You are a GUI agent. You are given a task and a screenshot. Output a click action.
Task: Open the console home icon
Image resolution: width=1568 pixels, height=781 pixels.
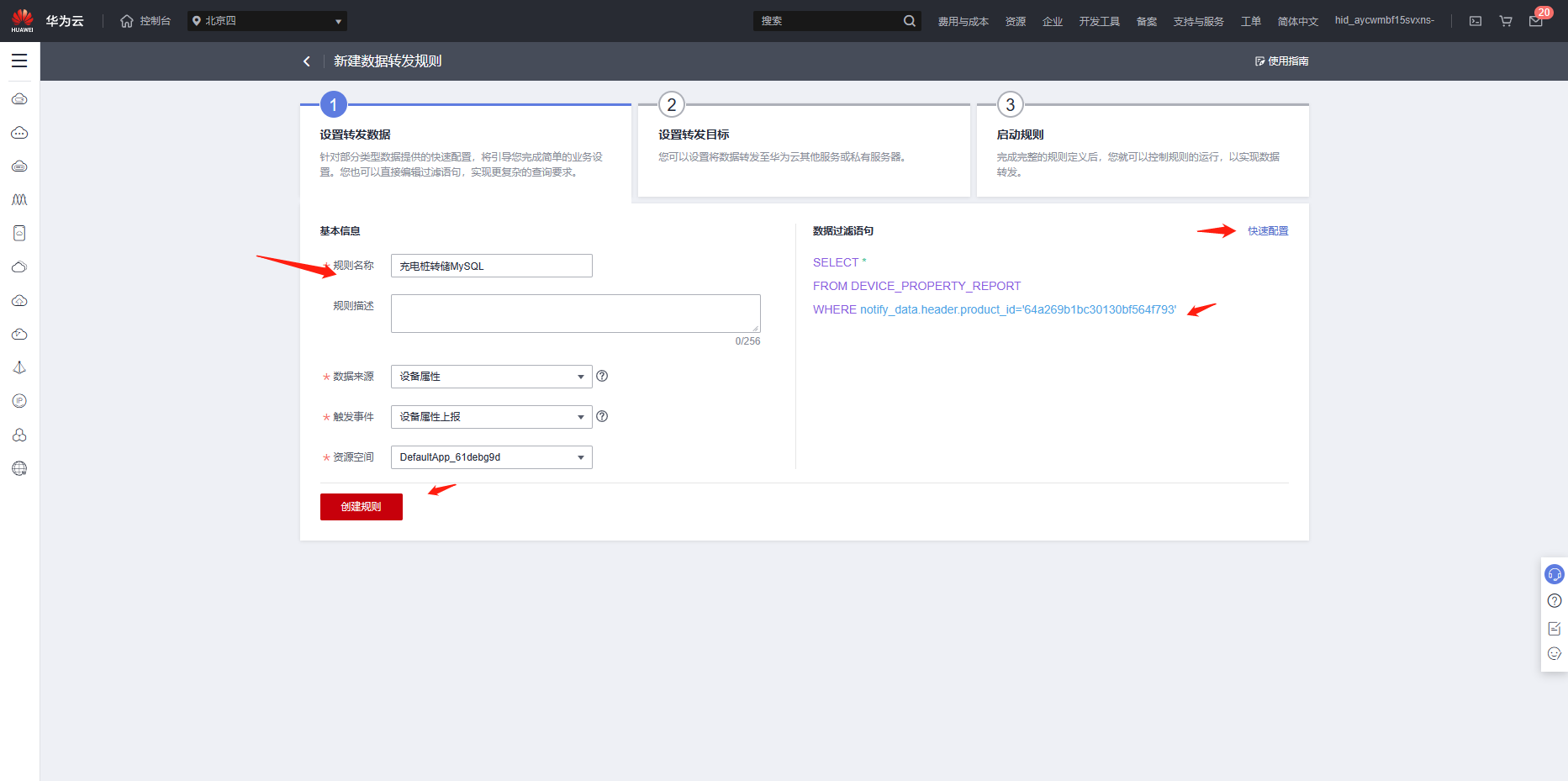127,21
